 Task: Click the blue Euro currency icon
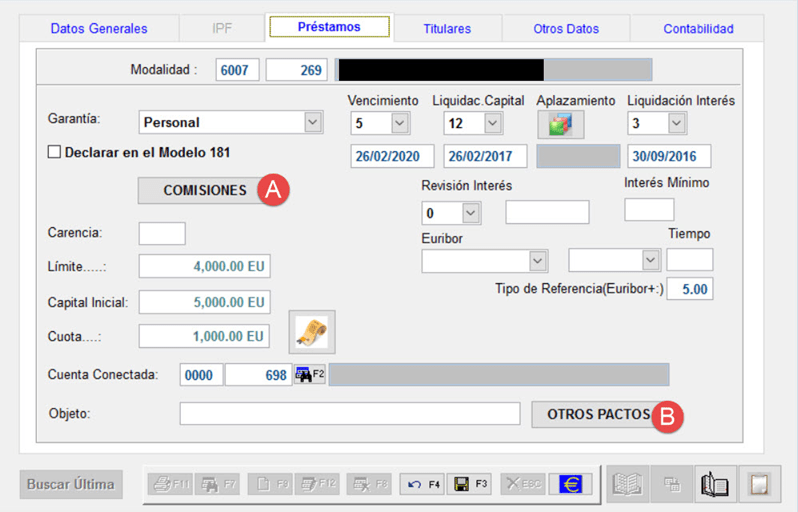tap(570, 484)
